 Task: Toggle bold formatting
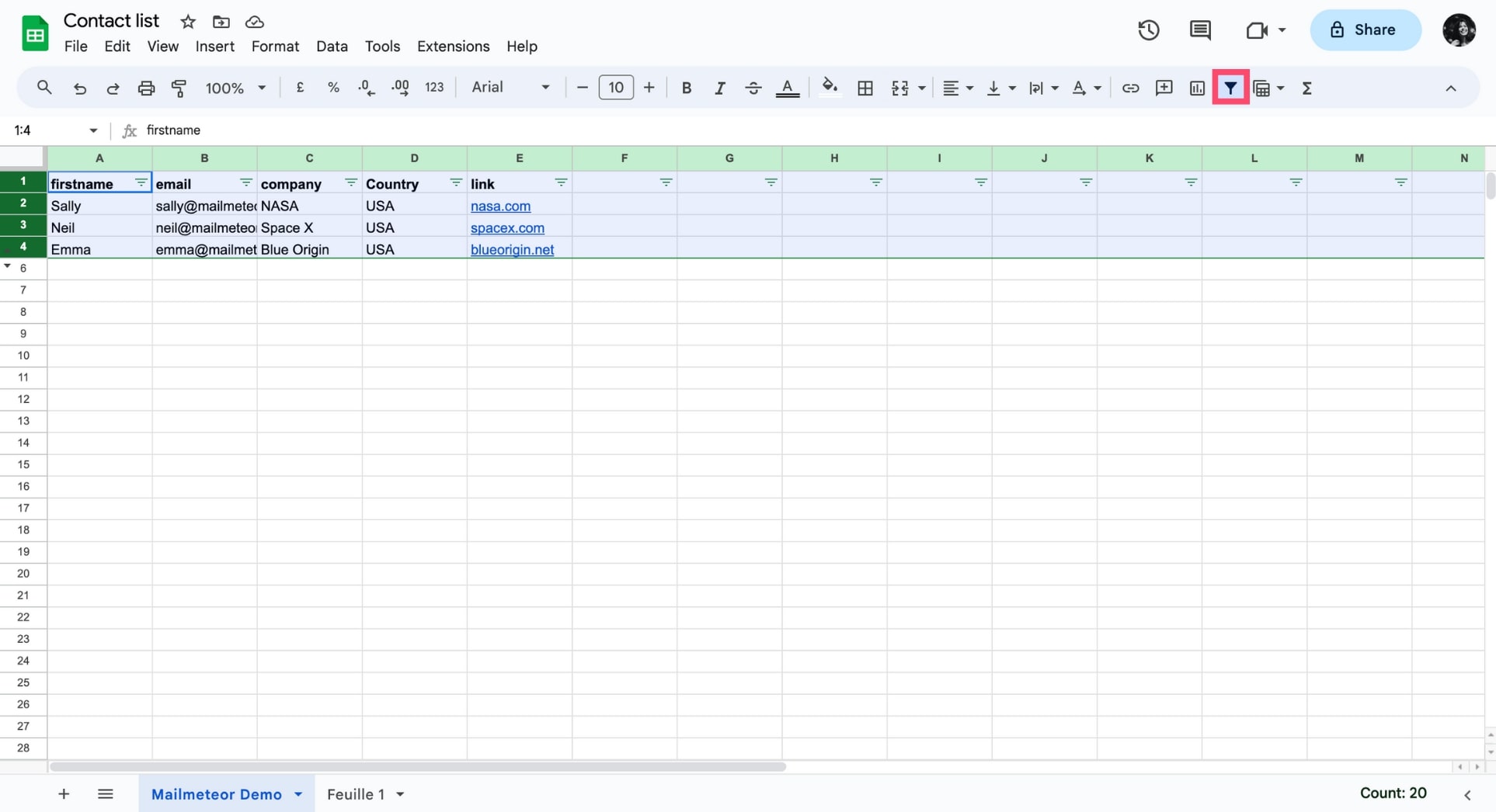(686, 88)
